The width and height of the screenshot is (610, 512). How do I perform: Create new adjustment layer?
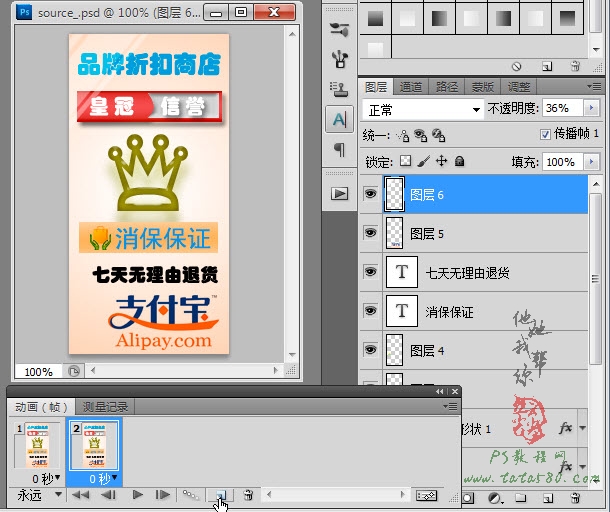coord(495,498)
